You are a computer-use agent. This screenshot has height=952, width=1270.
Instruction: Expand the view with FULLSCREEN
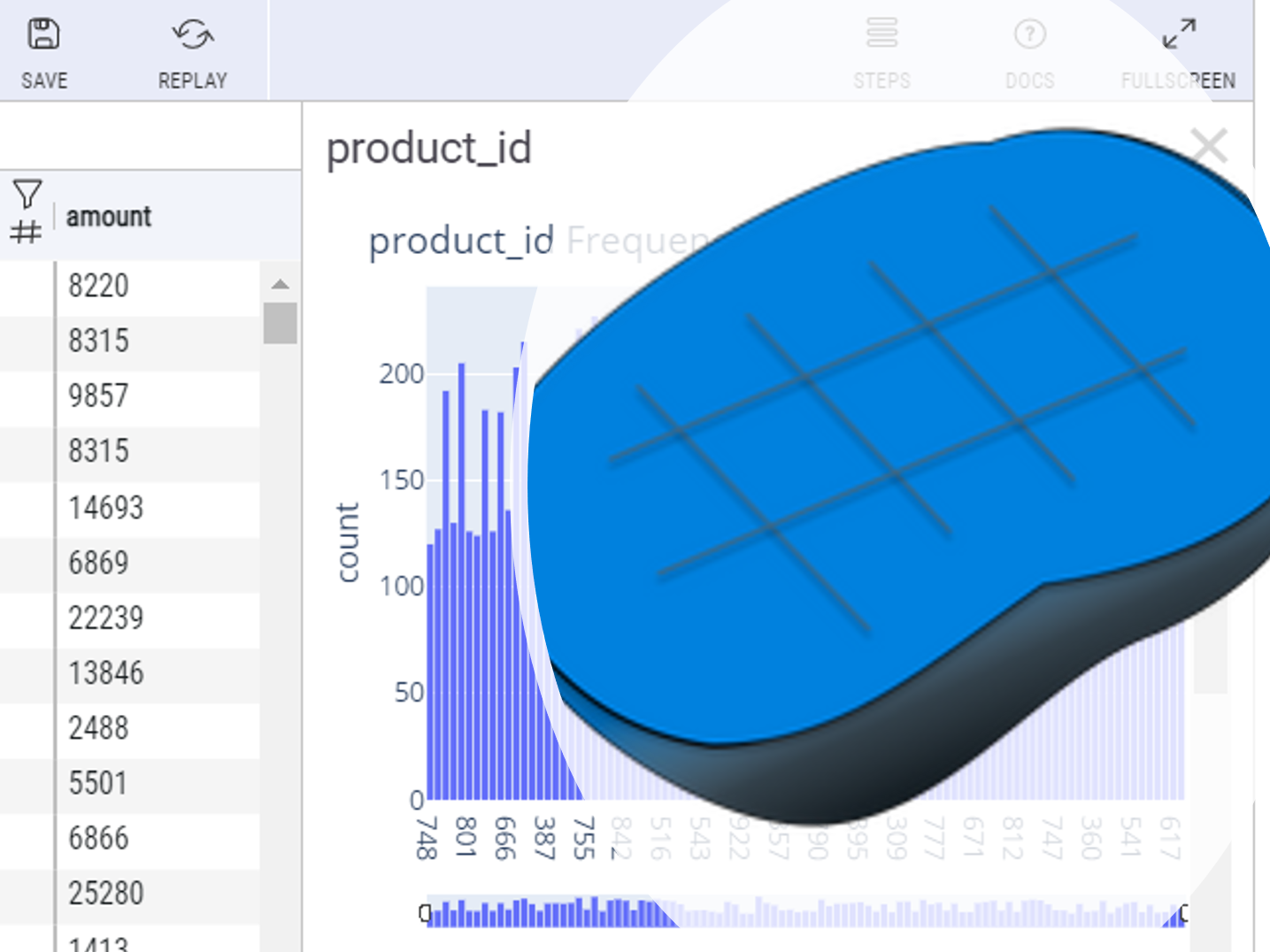pyautogui.click(x=1178, y=35)
